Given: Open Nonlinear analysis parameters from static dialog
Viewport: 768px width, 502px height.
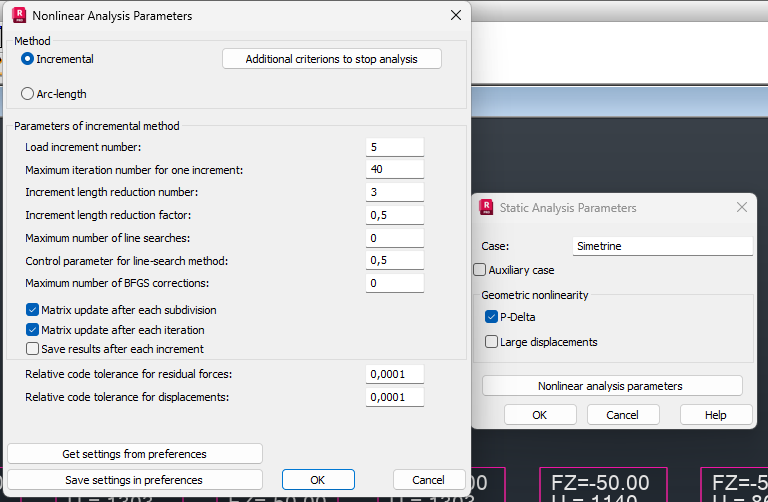Looking at the screenshot, I should 611,386.
